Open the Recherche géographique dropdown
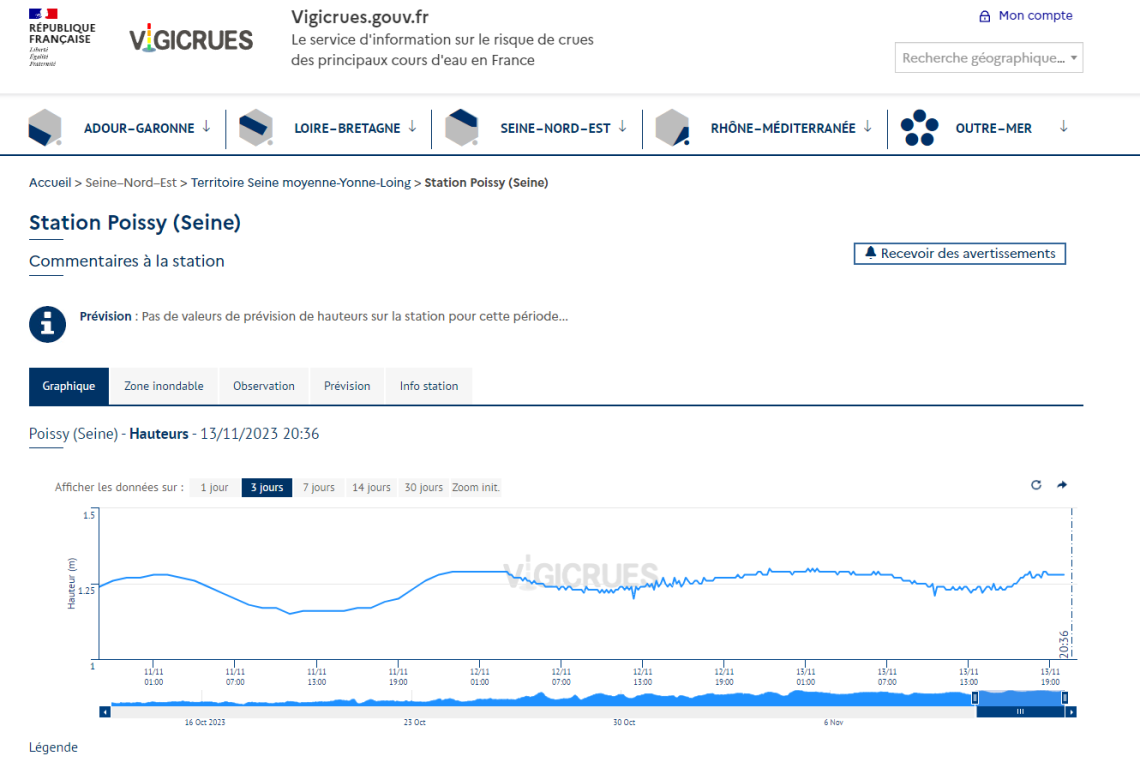 [x=989, y=57]
